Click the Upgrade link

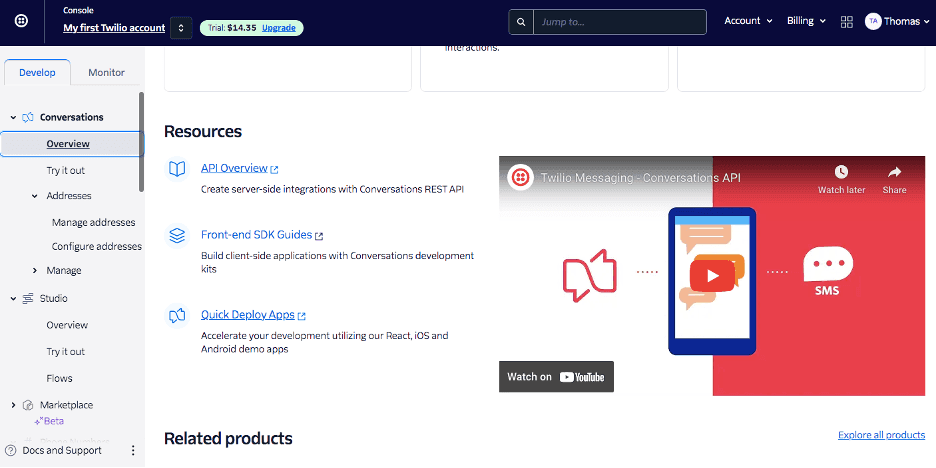[278, 28]
